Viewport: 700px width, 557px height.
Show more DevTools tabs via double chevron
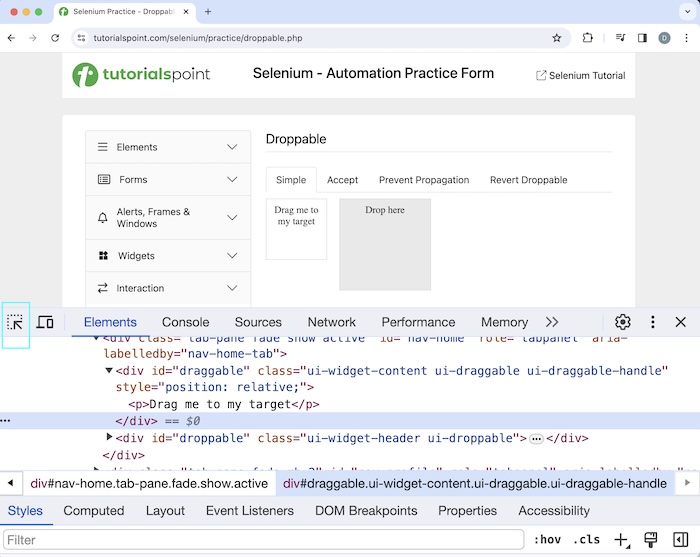[552, 322]
